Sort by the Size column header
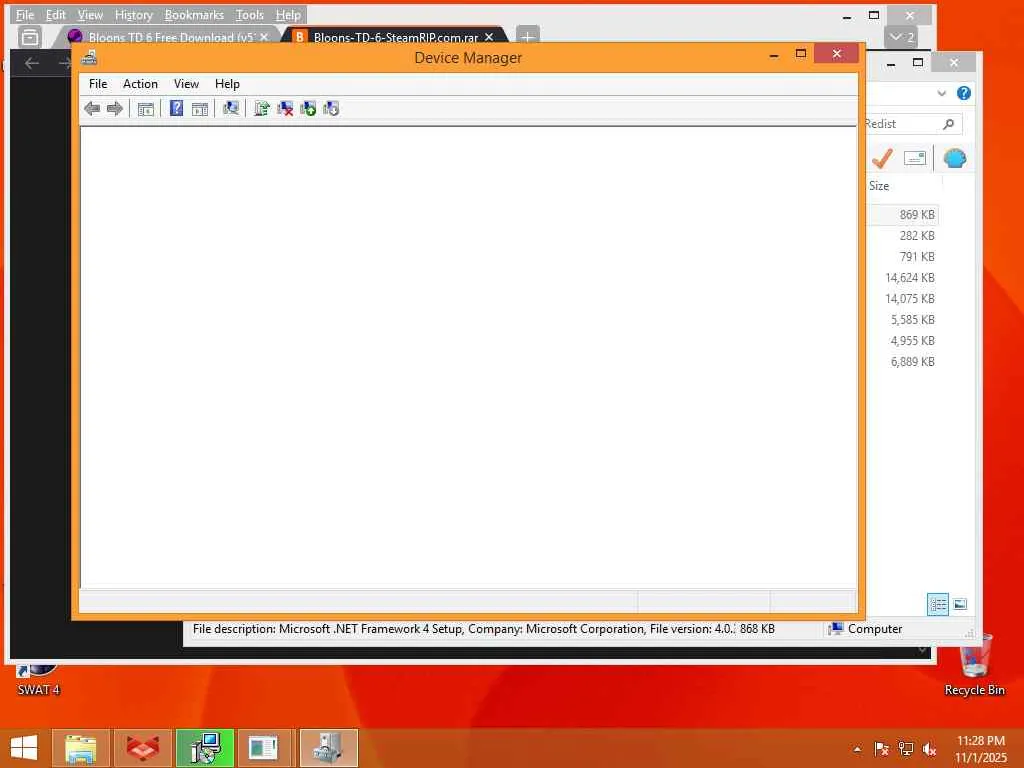1024x768 pixels. (x=879, y=186)
